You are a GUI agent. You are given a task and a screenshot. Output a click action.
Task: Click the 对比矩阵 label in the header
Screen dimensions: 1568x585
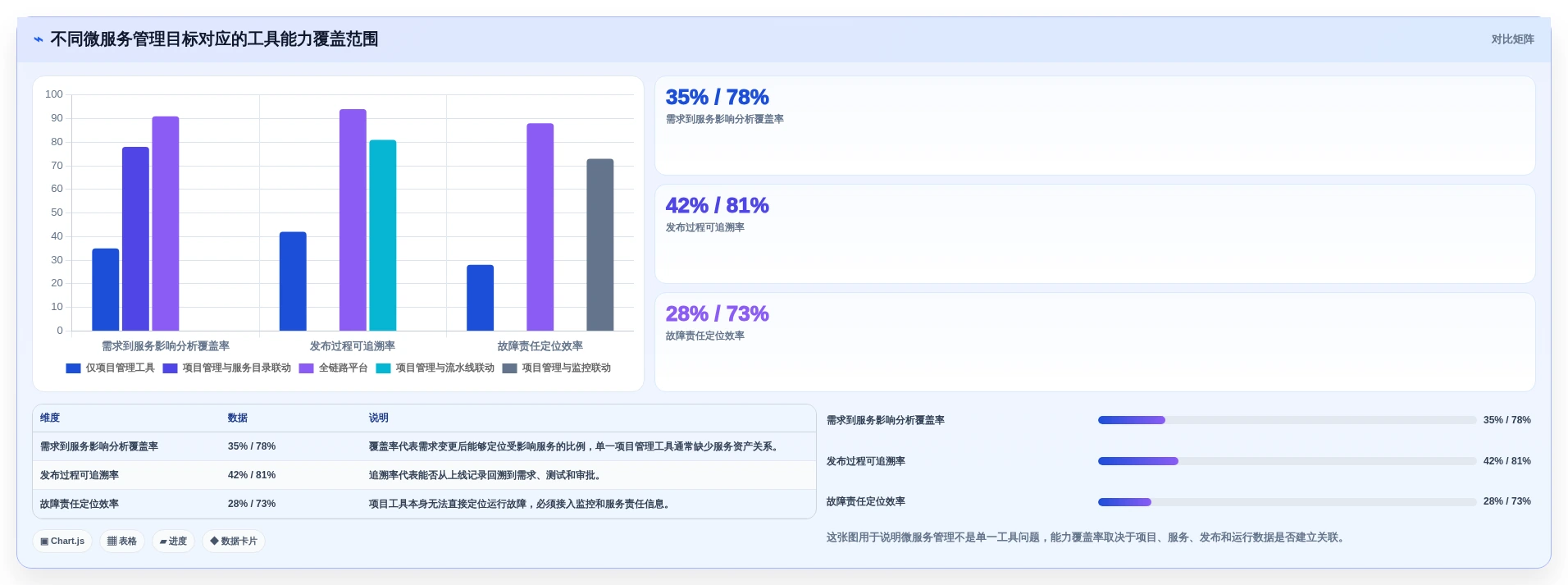click(1512, 39)
